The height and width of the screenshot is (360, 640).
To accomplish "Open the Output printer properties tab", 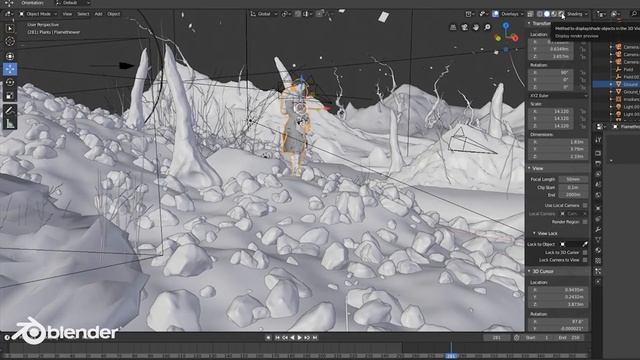I will click(x=598, y=163).
